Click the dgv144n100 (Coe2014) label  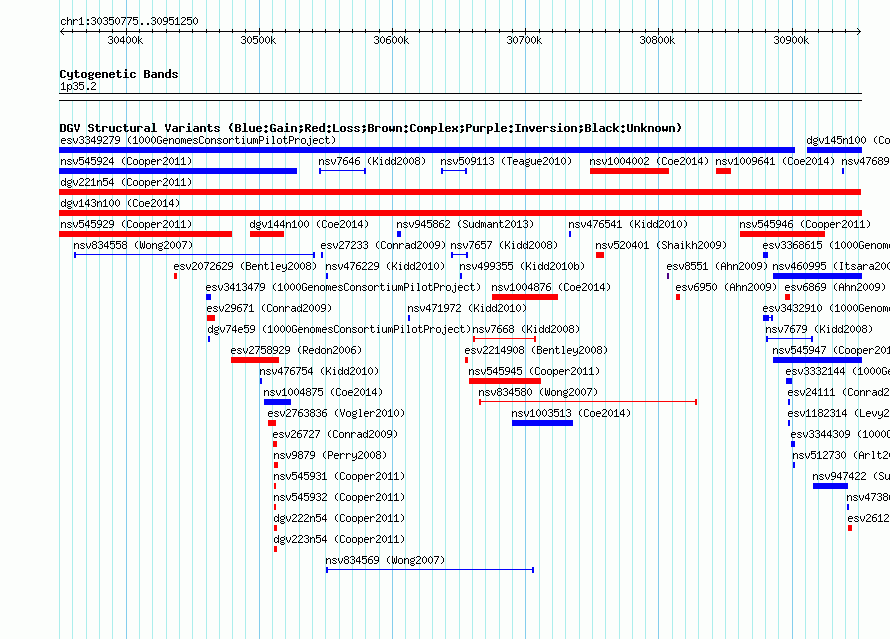tap(309, 224)
